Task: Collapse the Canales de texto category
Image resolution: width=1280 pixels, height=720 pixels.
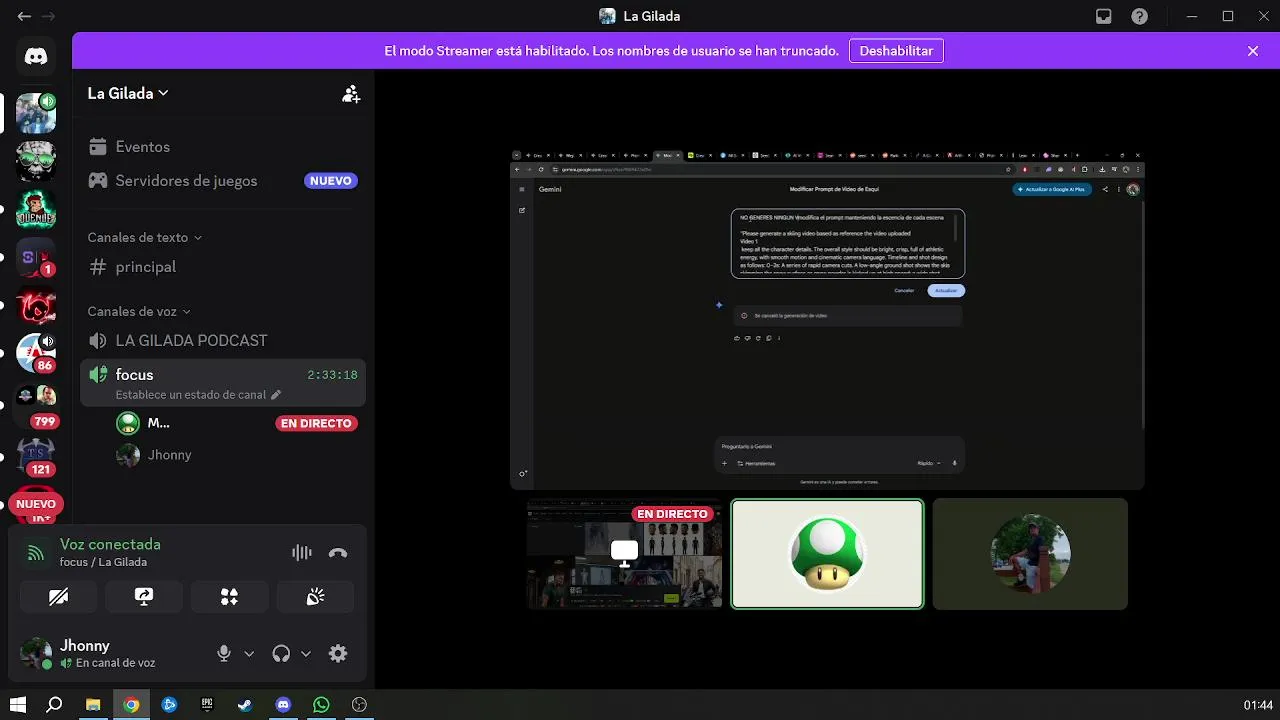Action: [x=145, y=237]
